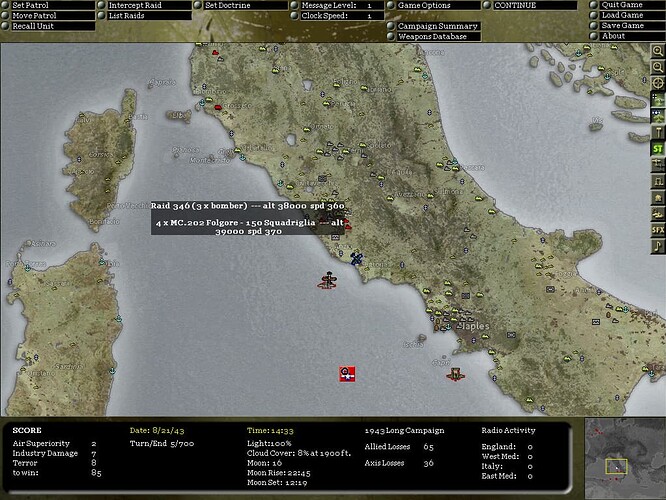Screen dimensions: 666x500
Task: Click the minimap in bottom right corner
Action: click(621, 457)
